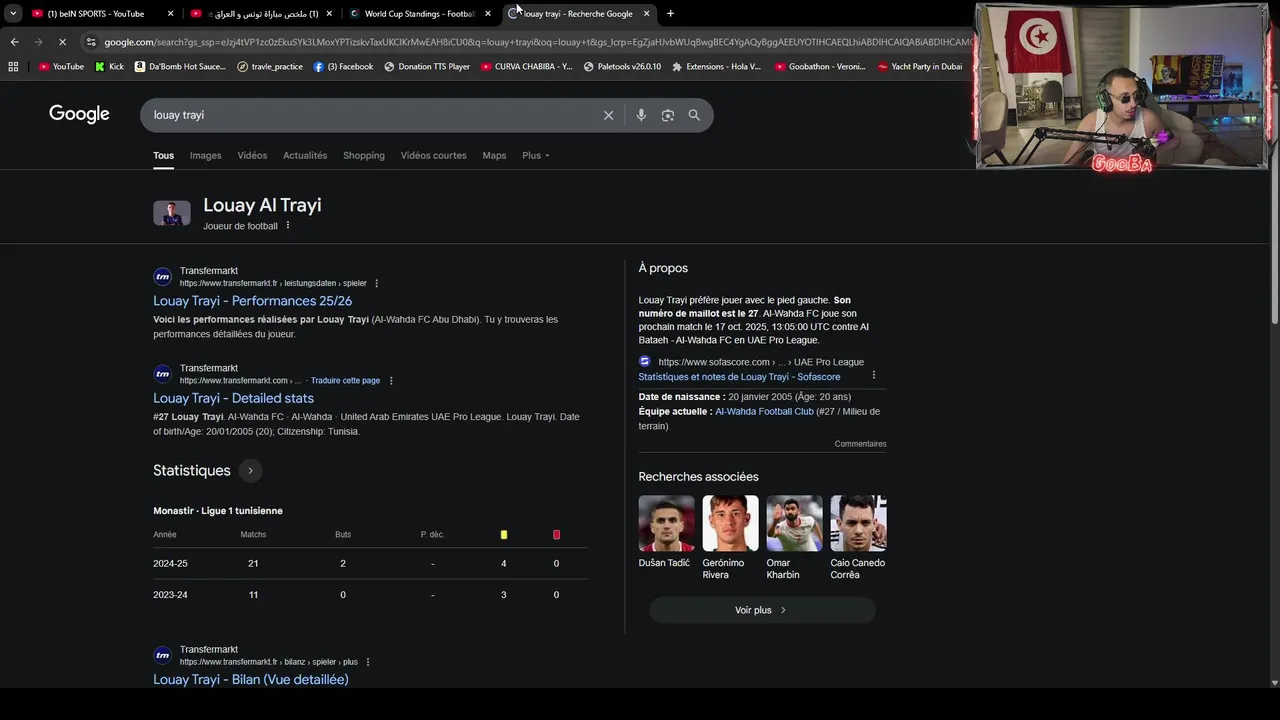Expand Statistiques section with arrow
1280x720 pixels.
pyautogui.click(x=250, y=470)
